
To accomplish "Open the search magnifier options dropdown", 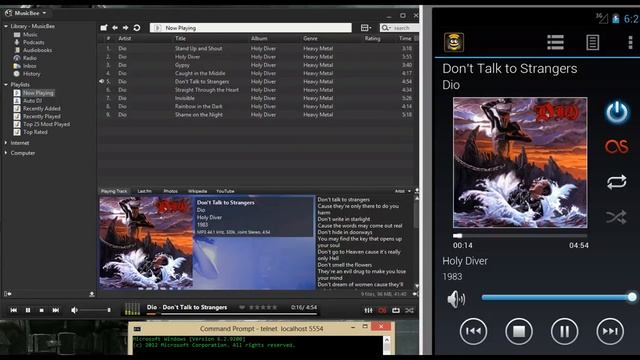I will [385, 28].
